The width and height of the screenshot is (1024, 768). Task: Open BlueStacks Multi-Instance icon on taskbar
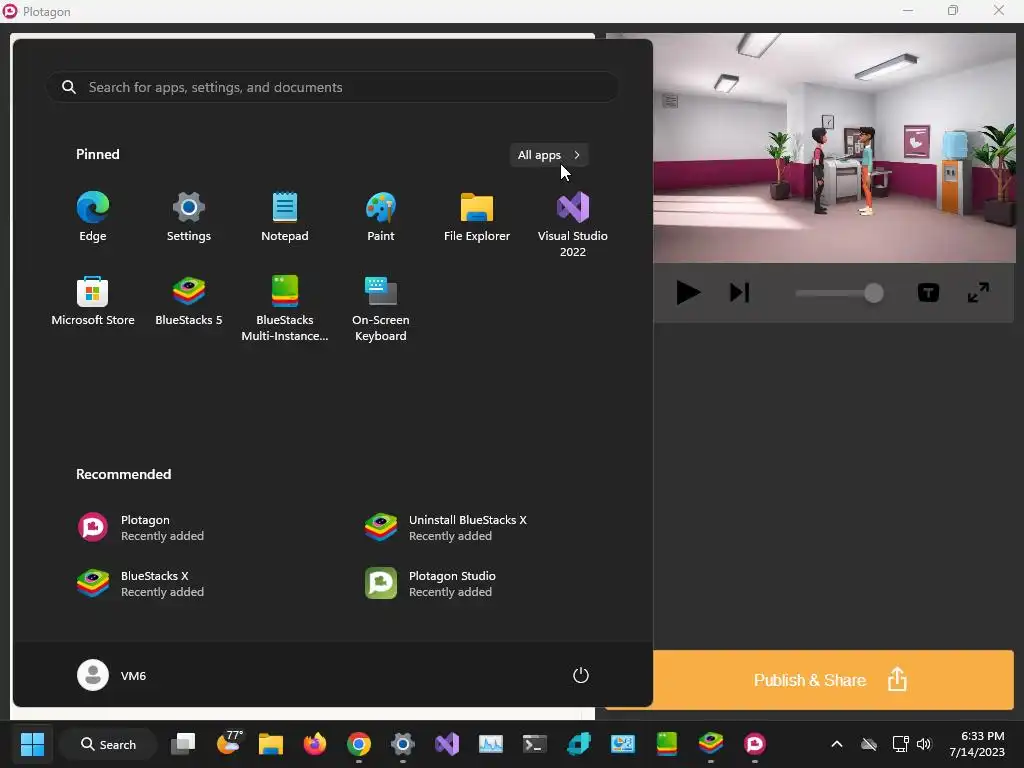pyautogui.click(x=667, y=744)
